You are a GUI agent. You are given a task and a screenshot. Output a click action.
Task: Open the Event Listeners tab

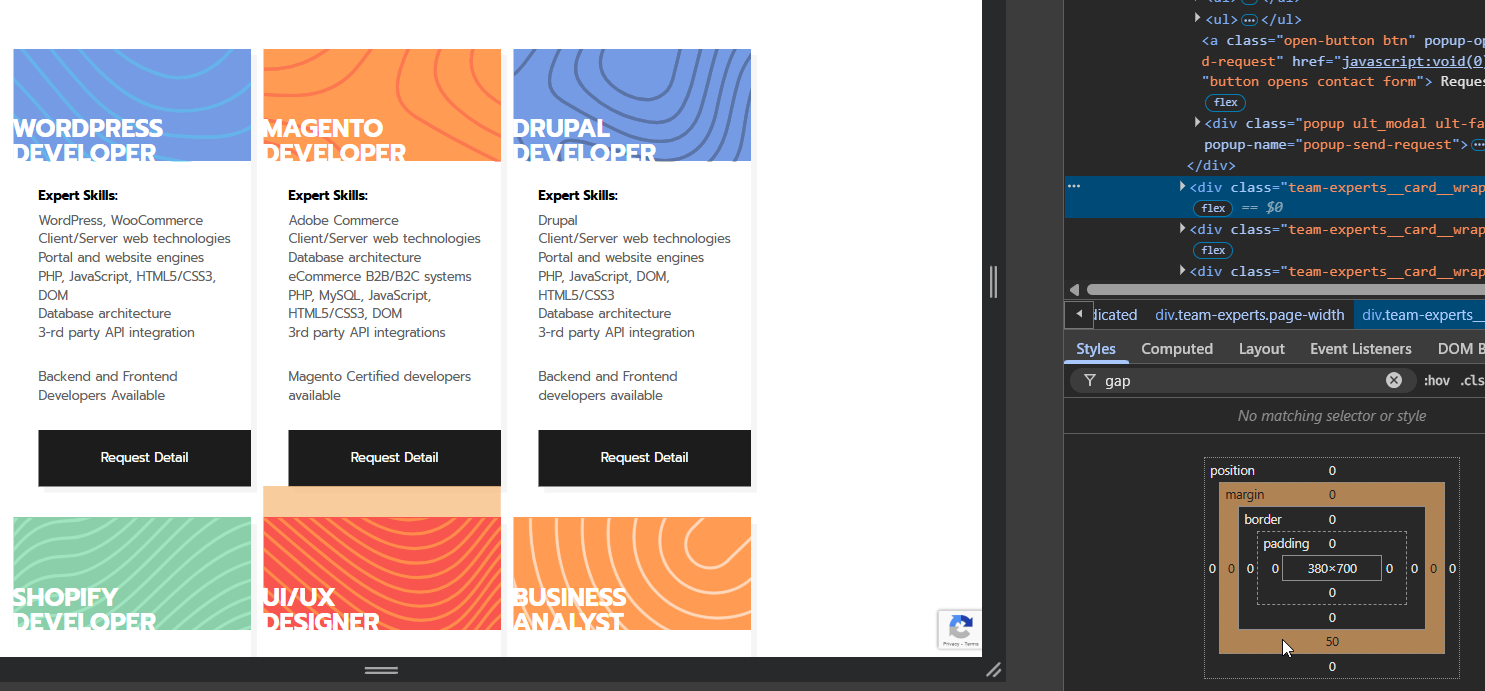point(1361,349)
